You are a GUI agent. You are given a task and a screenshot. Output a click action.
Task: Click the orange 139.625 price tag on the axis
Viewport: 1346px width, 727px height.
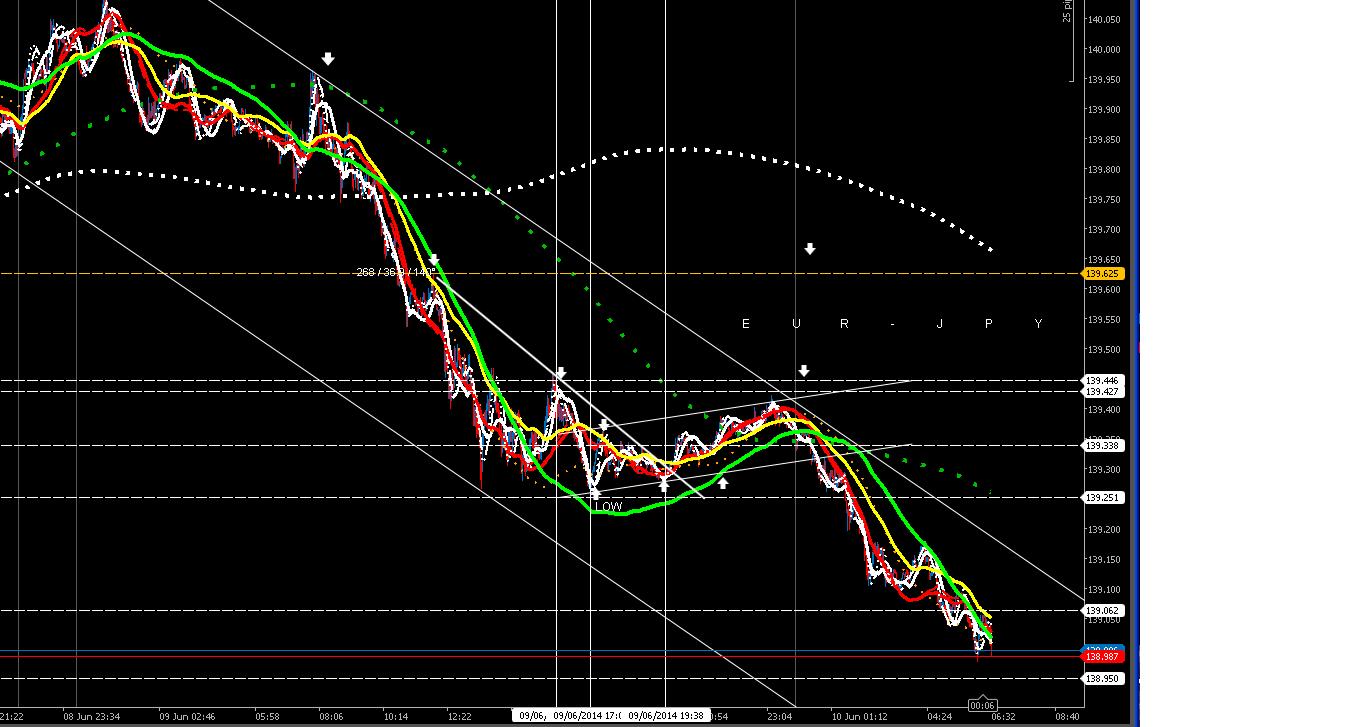[1104, 272]
